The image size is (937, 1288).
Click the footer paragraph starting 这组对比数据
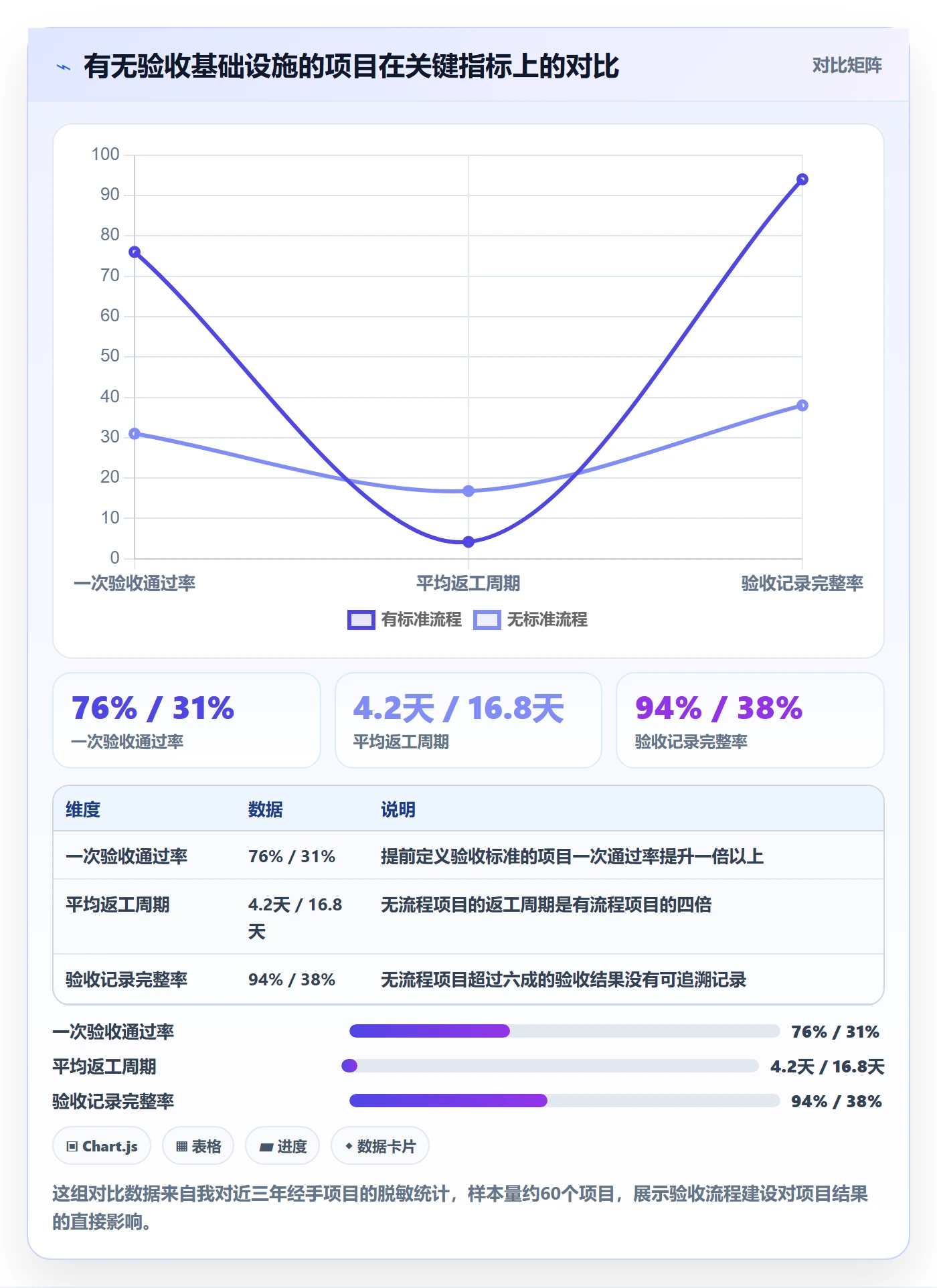pos(460,1207)
